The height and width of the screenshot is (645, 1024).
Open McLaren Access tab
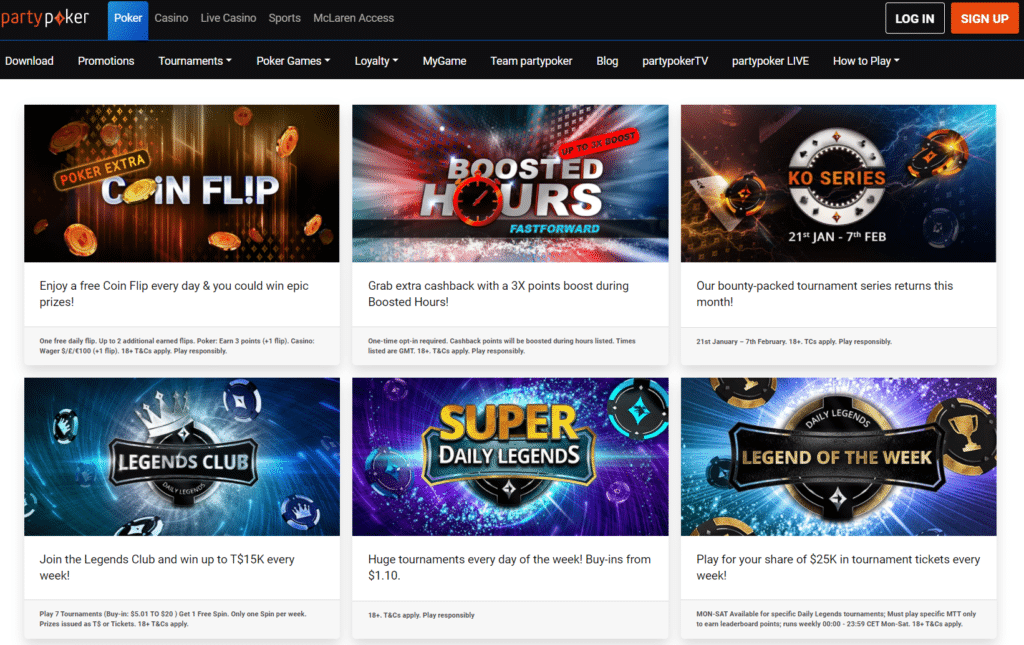pos(353,18)
